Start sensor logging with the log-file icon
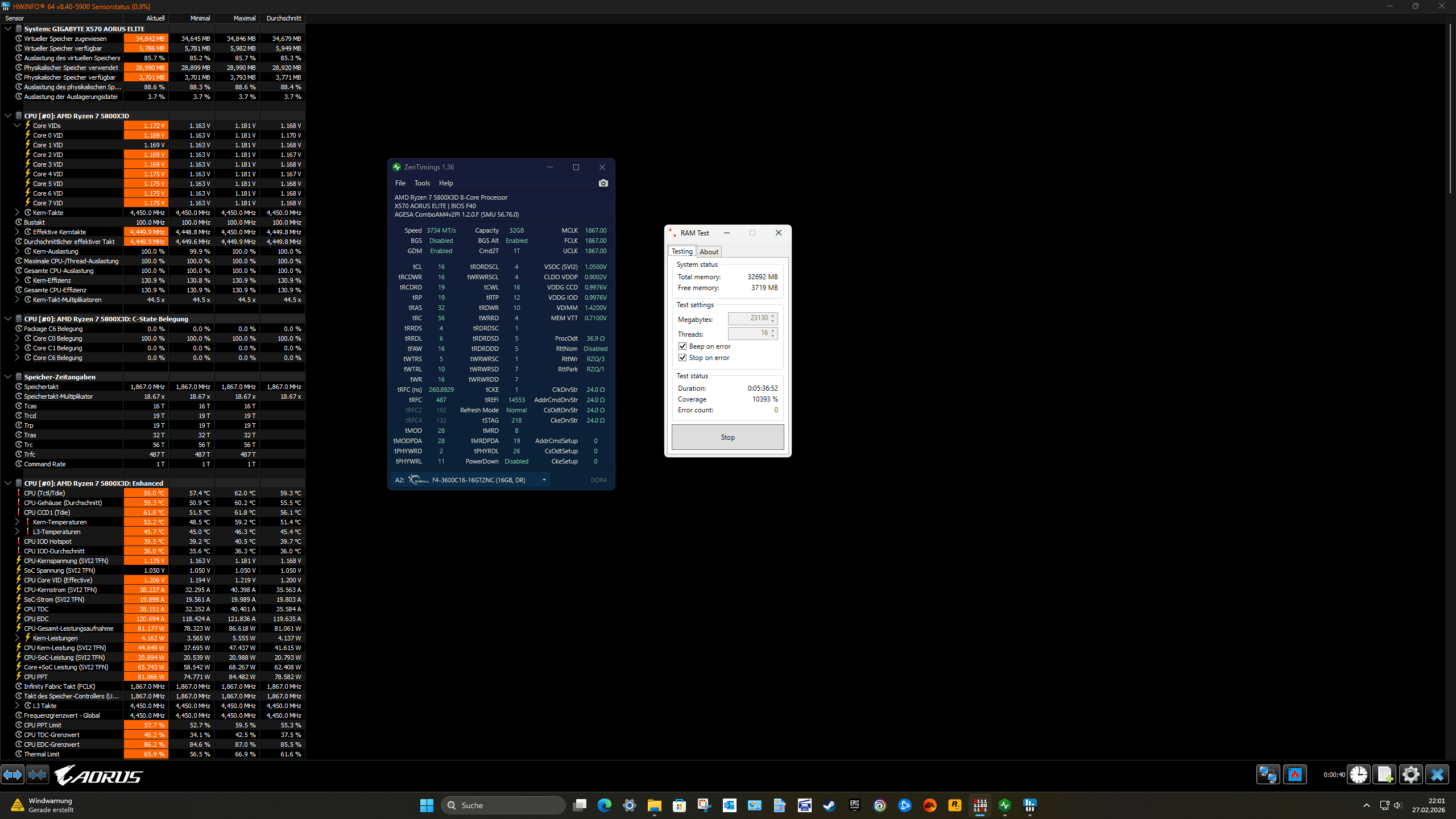1456x819 pixels. pos(1384,775)
